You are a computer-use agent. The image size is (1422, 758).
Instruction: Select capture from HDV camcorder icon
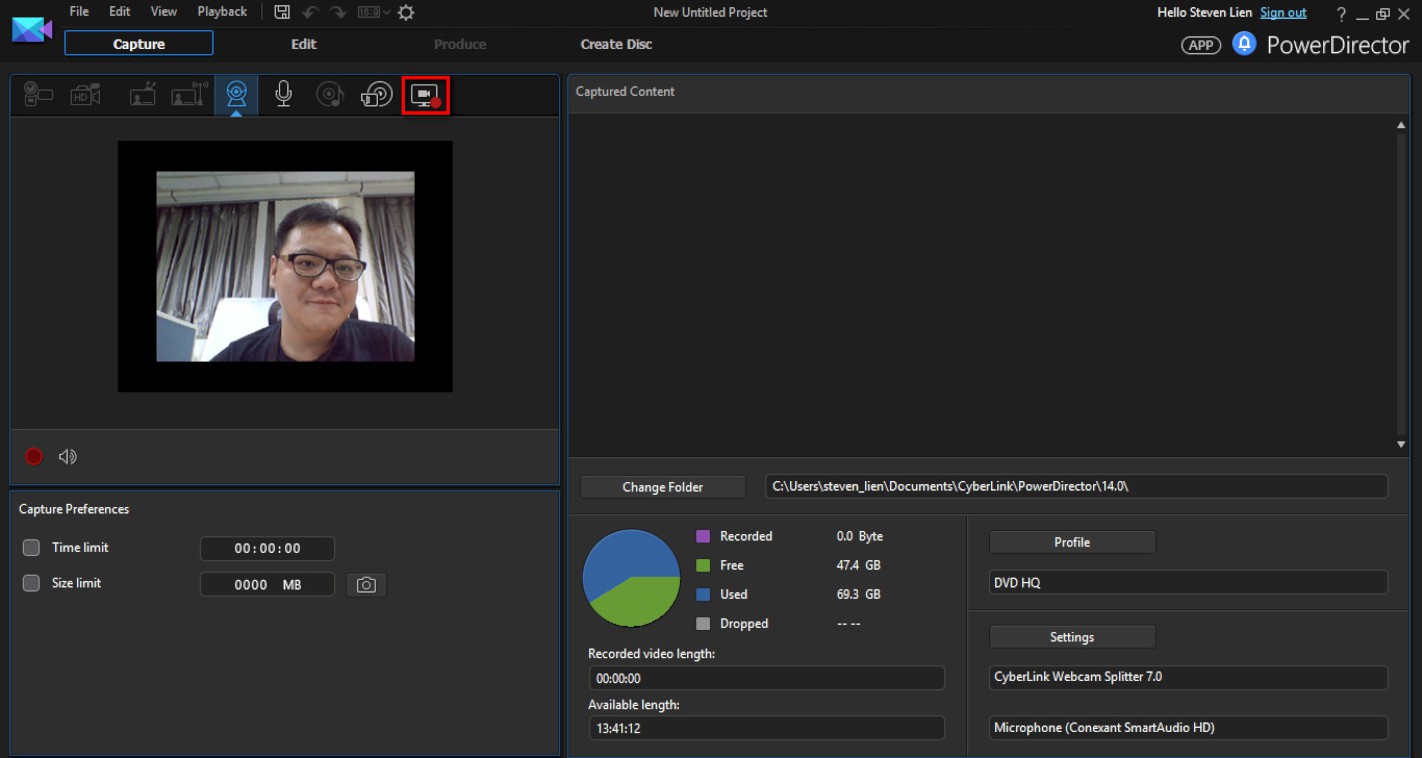(x=85, y=95)
